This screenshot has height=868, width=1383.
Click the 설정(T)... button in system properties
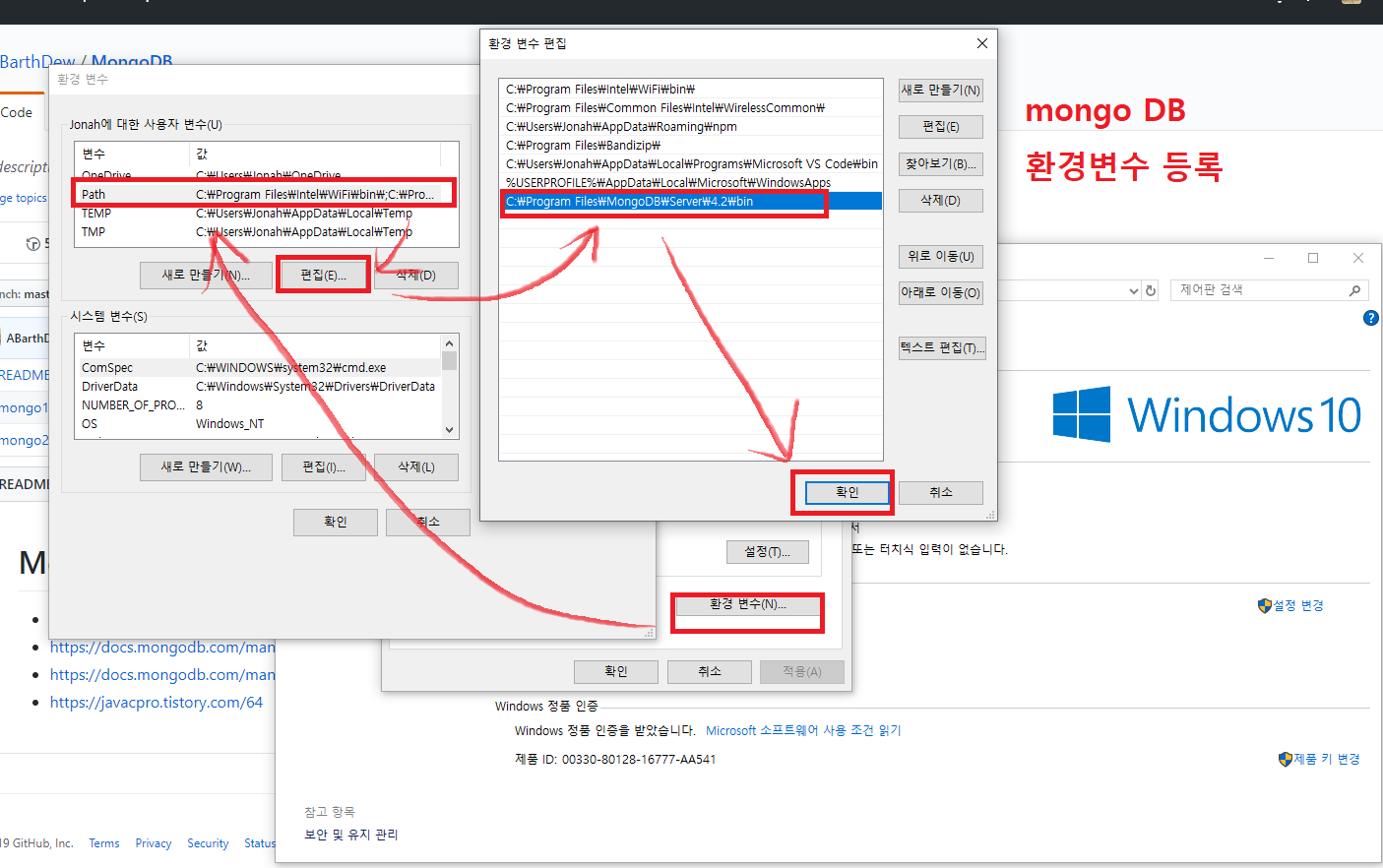coord(767,552)
